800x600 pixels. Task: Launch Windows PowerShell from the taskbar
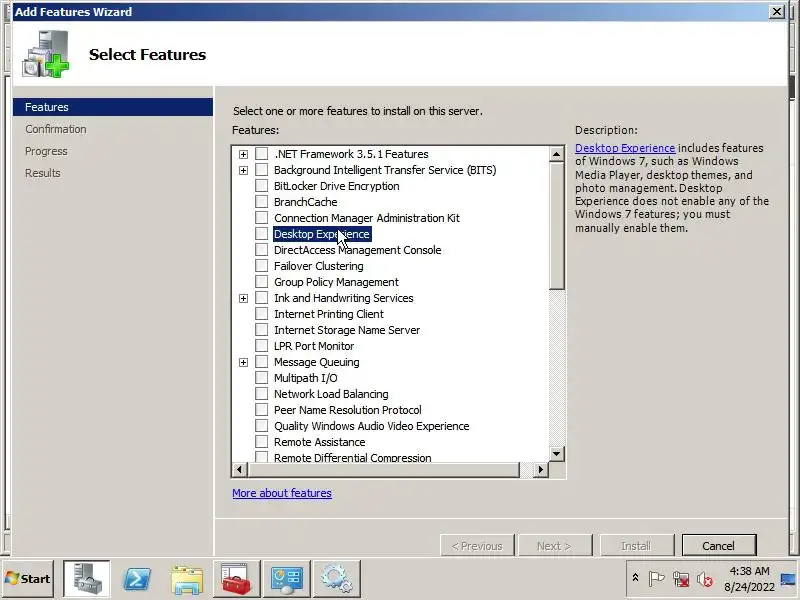coord(137,579)
